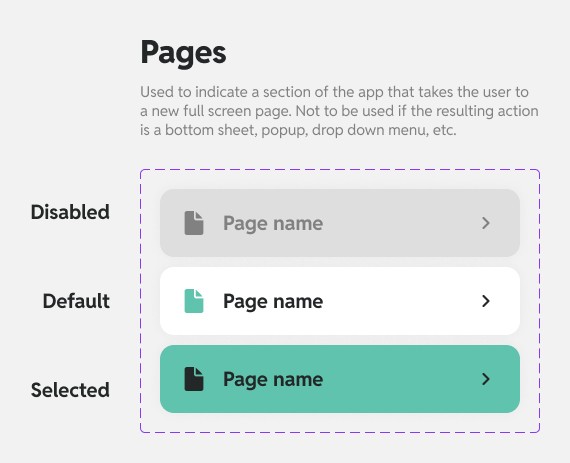Image resolution: width=570 pixels, height=463 pixels.
Task: Click the 'Page name' text in the default item
Action: tap(273, 302)
